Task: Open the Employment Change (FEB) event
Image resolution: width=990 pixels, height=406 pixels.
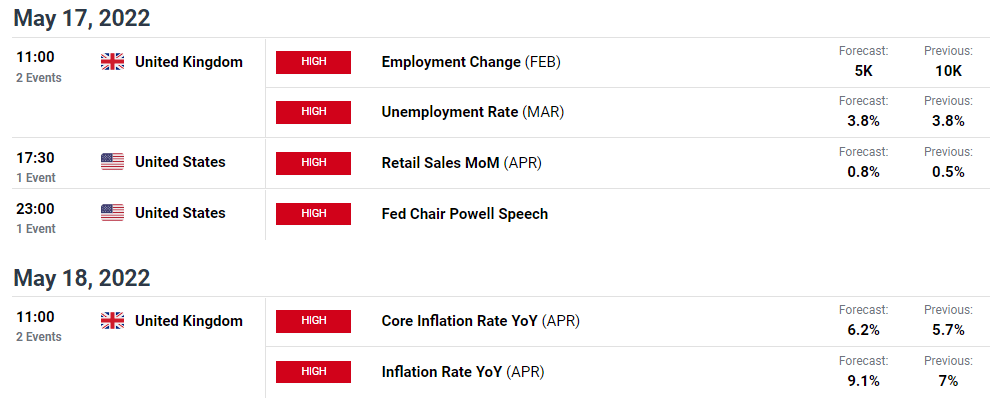Action: [x=471, y=62]
